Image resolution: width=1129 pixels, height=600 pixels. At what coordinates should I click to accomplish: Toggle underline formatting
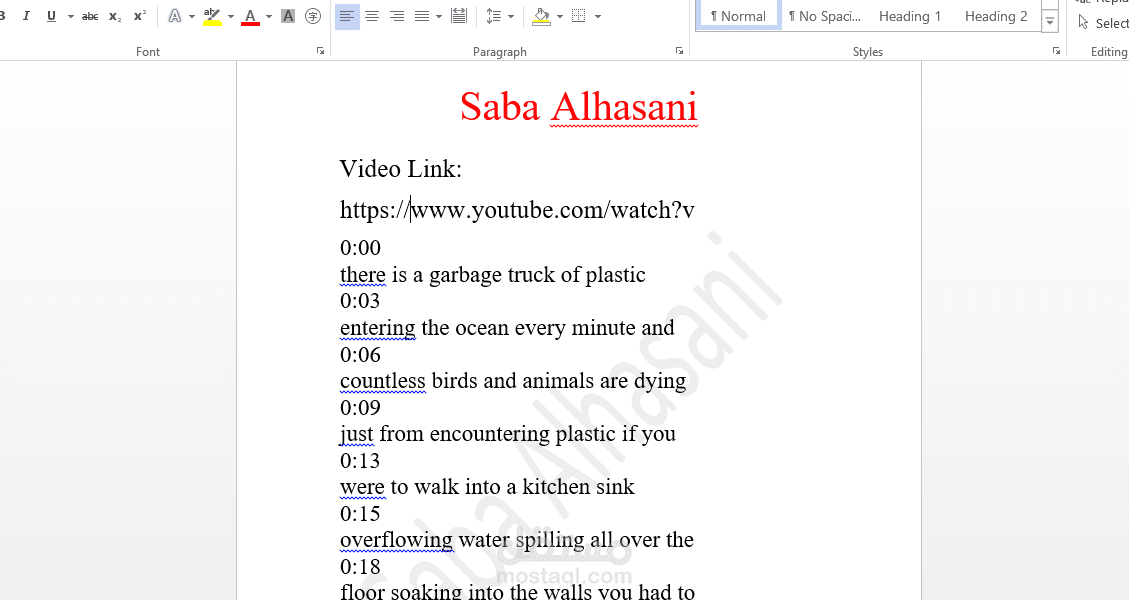click(51, 16)
